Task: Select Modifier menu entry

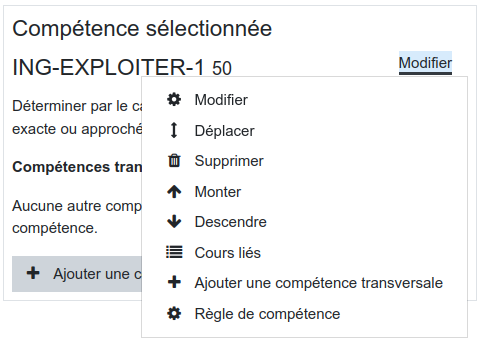Action: [x=221, y=100]
